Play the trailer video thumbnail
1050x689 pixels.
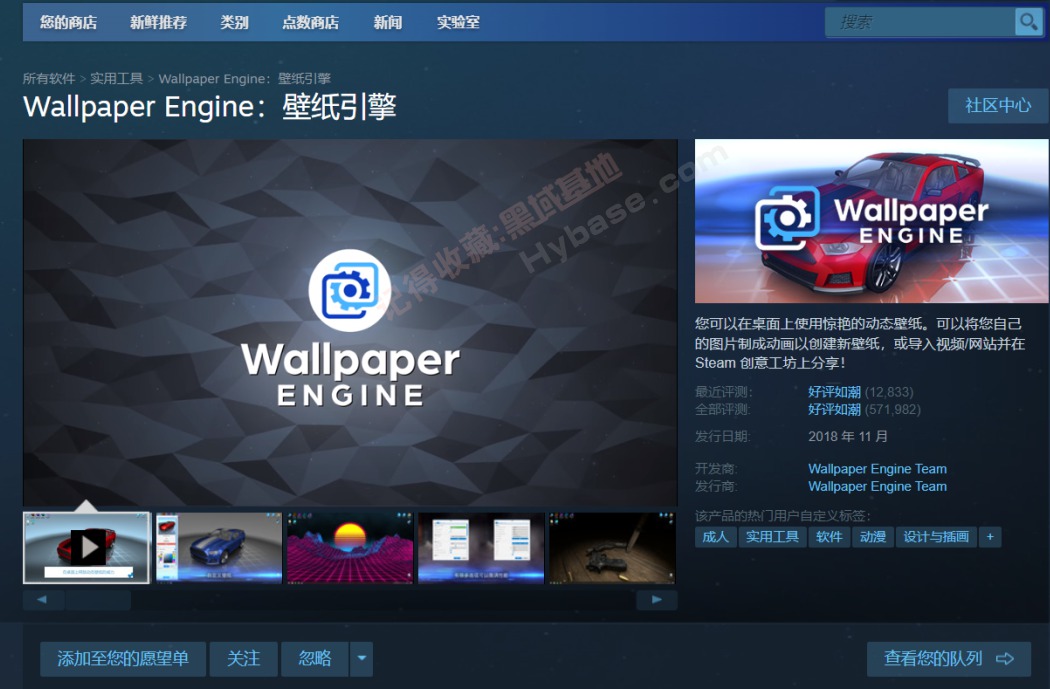pos(86,548)
